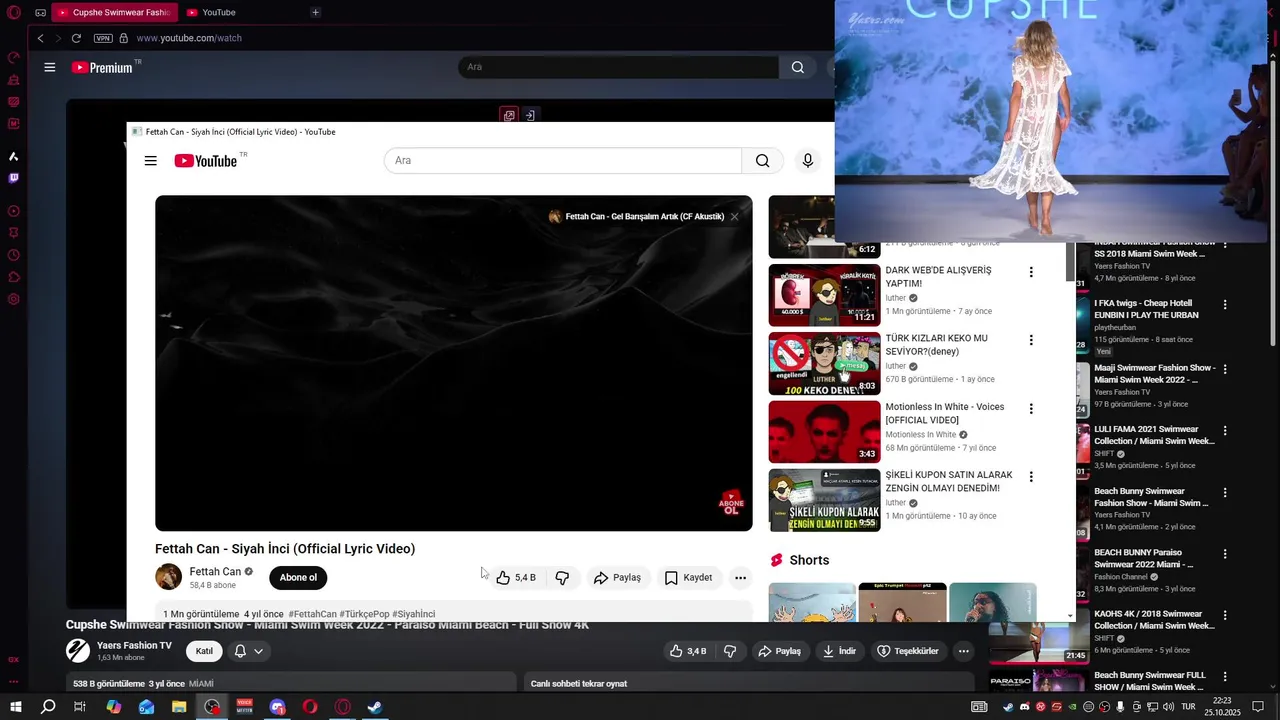Open Windows taskbar search
The width and height of the screenshot is (1280, 720).
[48, 707]
